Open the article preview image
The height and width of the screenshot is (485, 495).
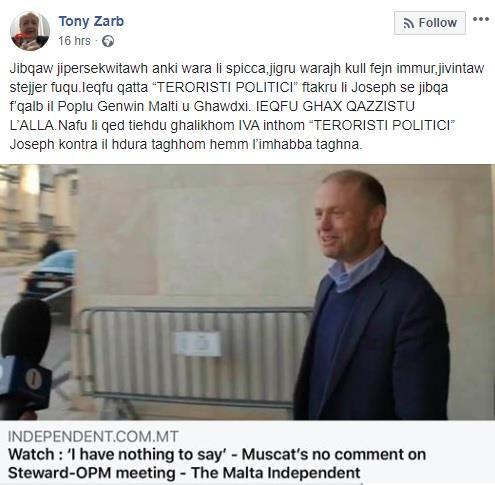pyautogui.click(x=247, y=292)
